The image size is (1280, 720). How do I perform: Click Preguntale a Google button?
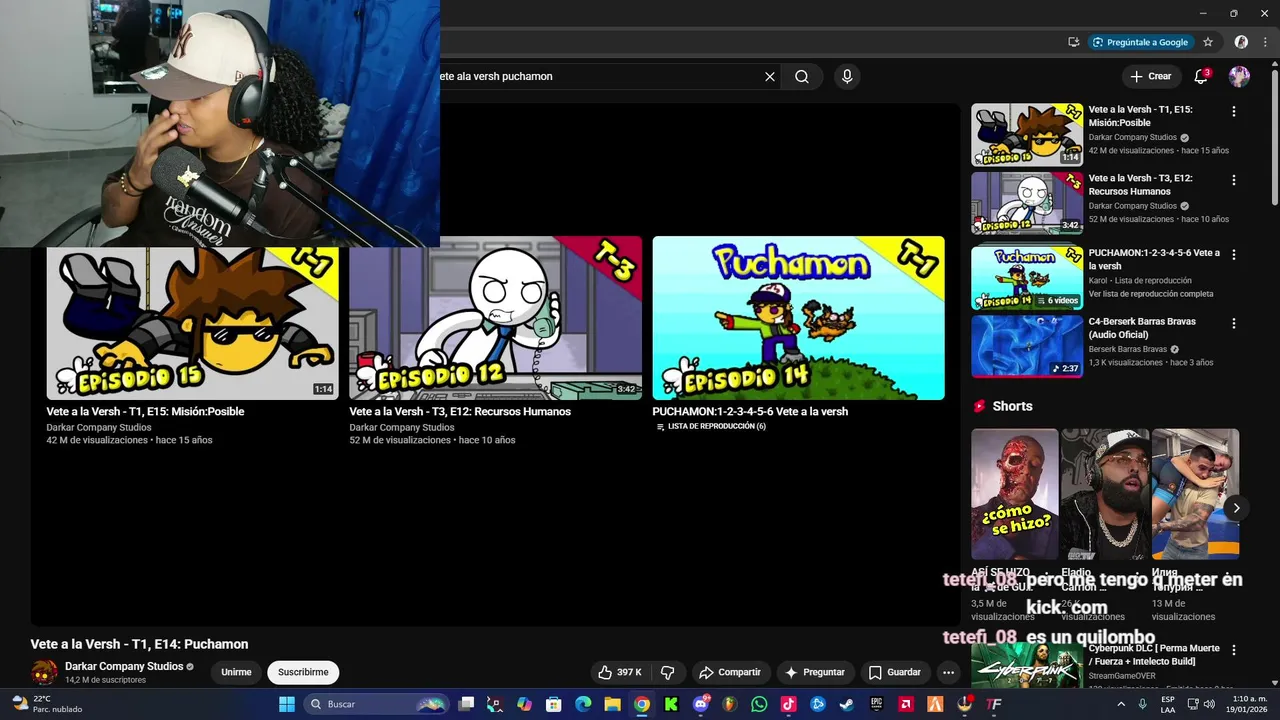pos(1140,42)
